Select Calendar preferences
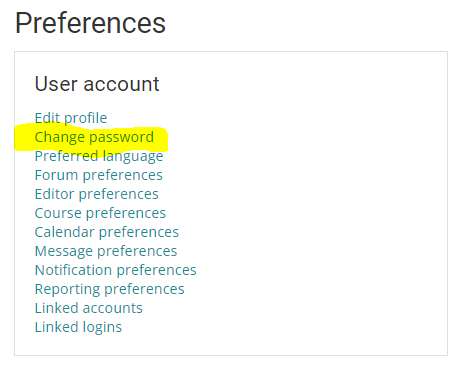Viewport: 467px width, 375px height. (107, 232)
